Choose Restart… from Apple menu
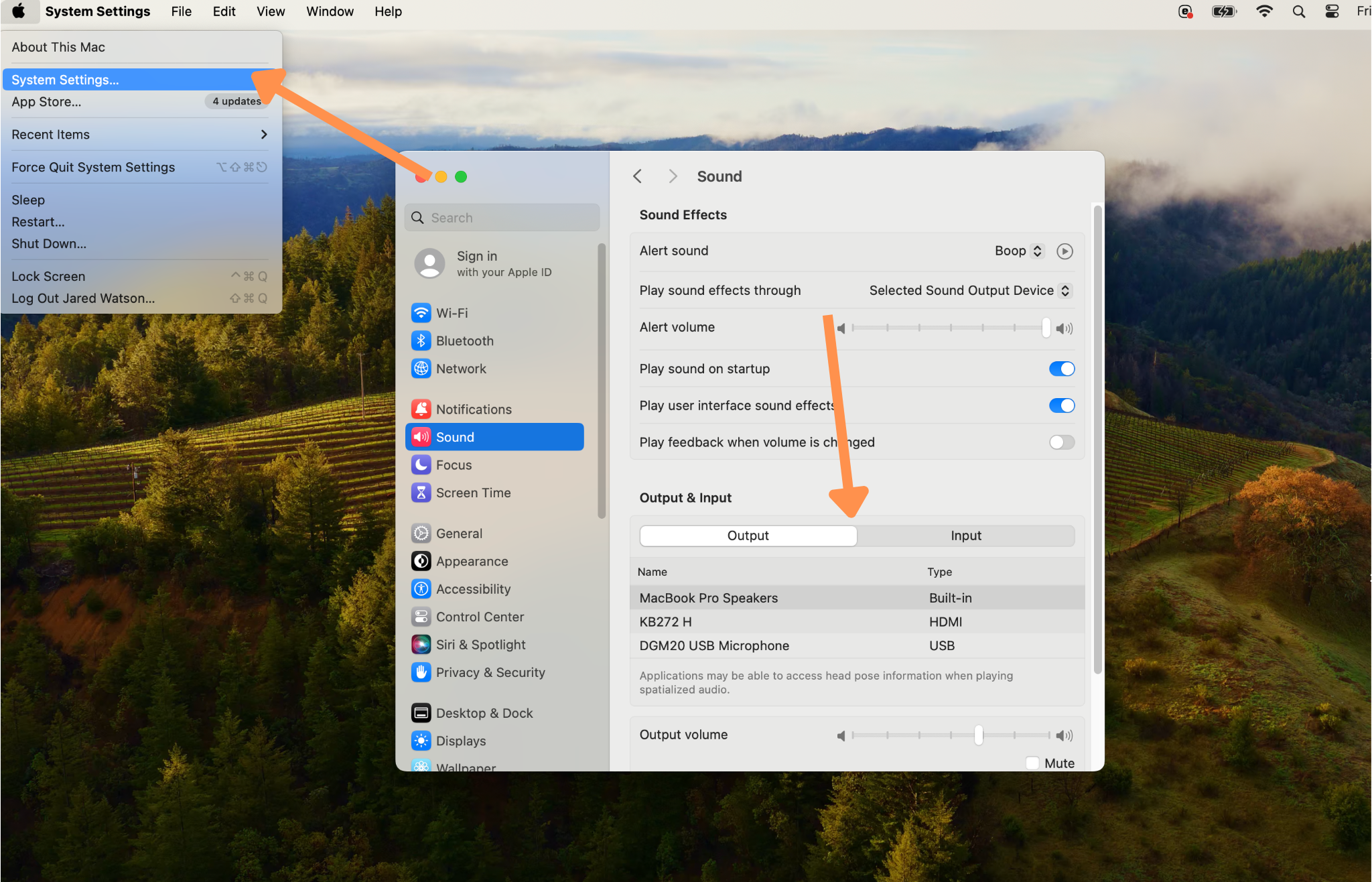This screenshot has height=882, width=1372. click(141, 222)
